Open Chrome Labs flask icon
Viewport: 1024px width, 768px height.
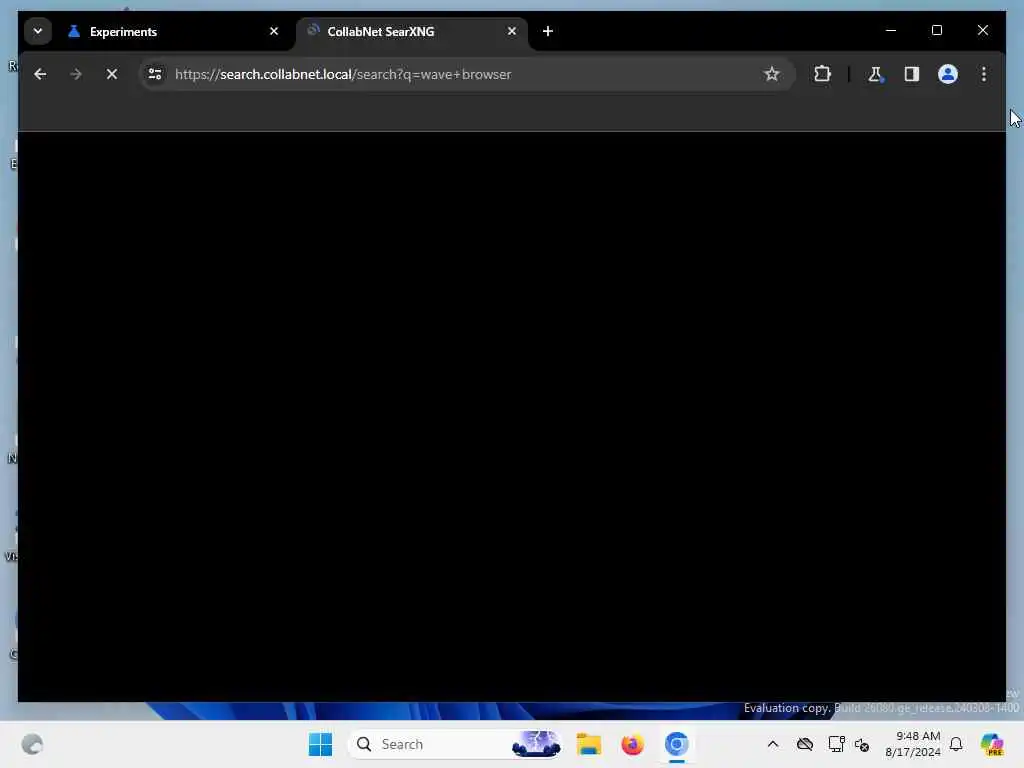point(875,74)
